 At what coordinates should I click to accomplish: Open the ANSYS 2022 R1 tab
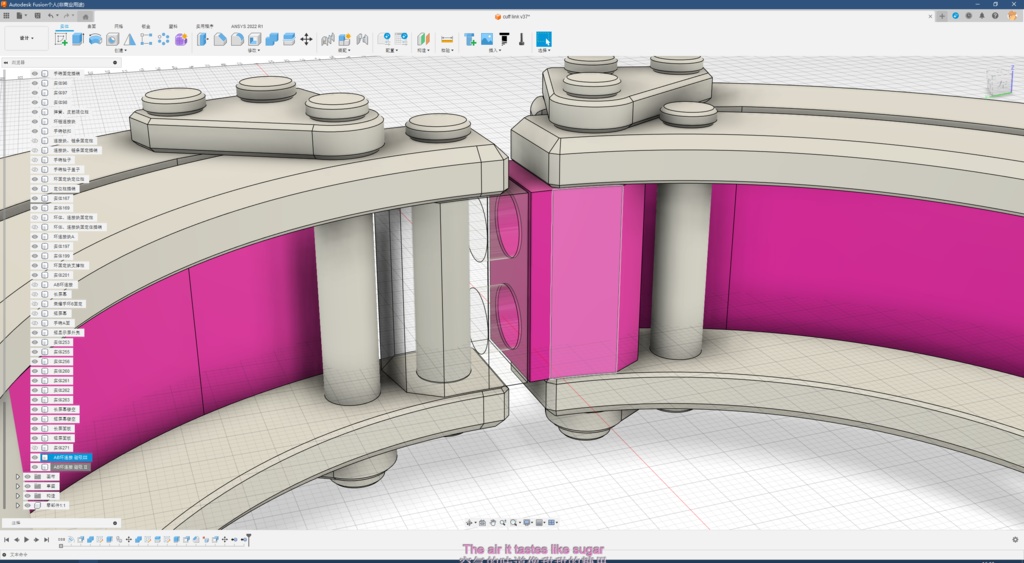pyautogui.click(x=245, y=26)
